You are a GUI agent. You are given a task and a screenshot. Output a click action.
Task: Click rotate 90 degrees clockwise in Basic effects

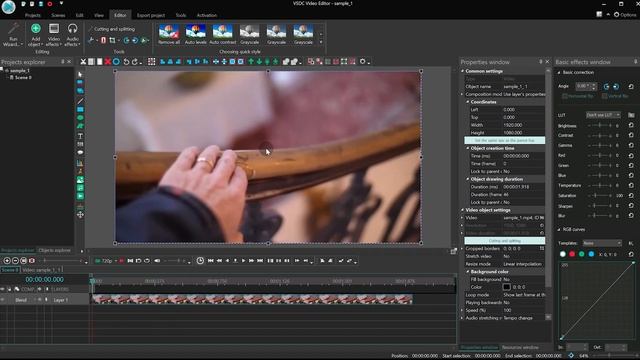point(616,87)
